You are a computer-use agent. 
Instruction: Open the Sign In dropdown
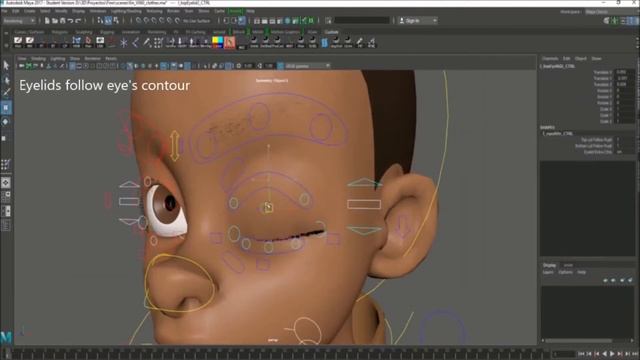(x=418, y=20)
